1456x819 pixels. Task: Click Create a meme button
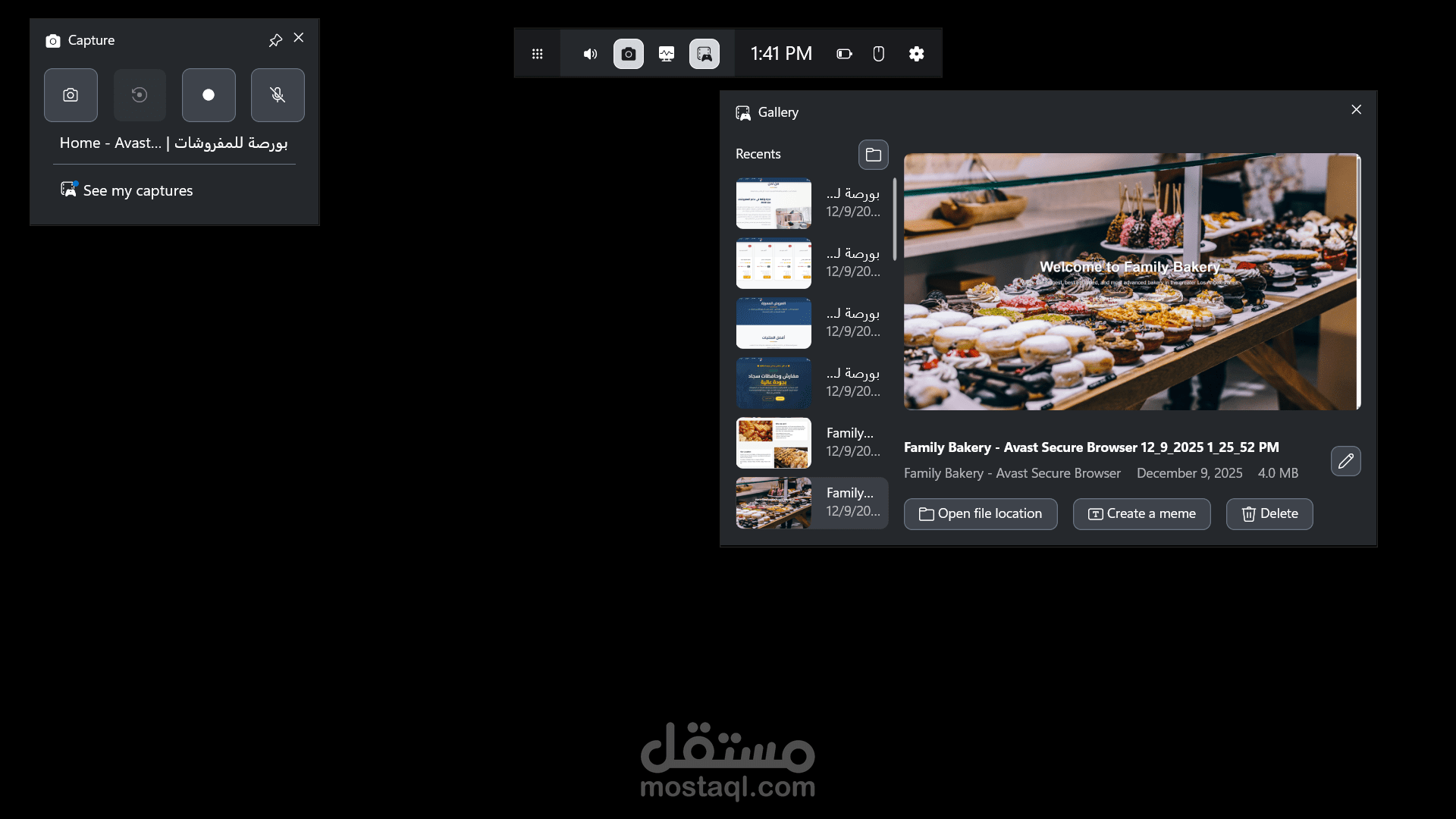click(1141, 514)
